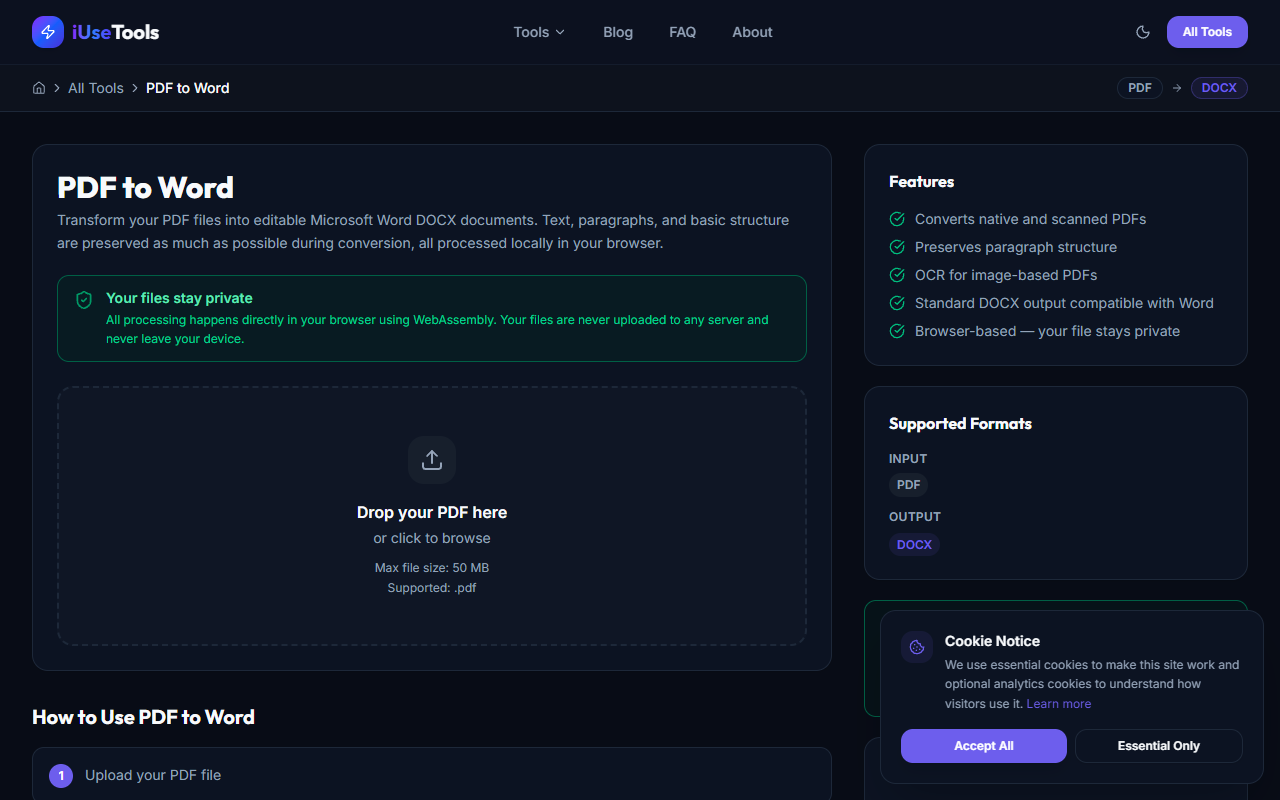The width and height of the screenshot is (1280, 800).
Task: Click the home icon in the breadcrumb
Action: 38,88
